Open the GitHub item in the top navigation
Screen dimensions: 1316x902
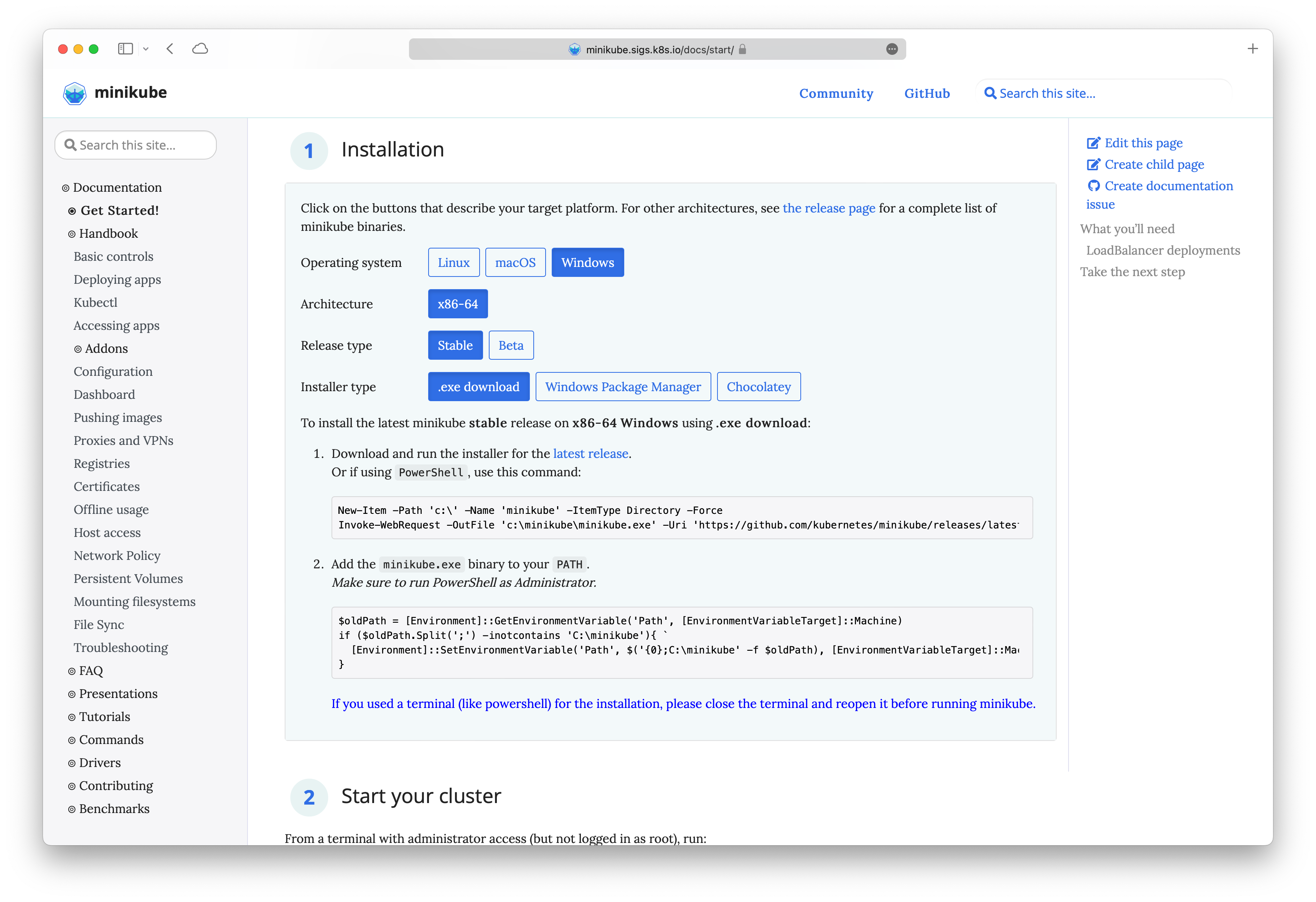tap(927, 93)
